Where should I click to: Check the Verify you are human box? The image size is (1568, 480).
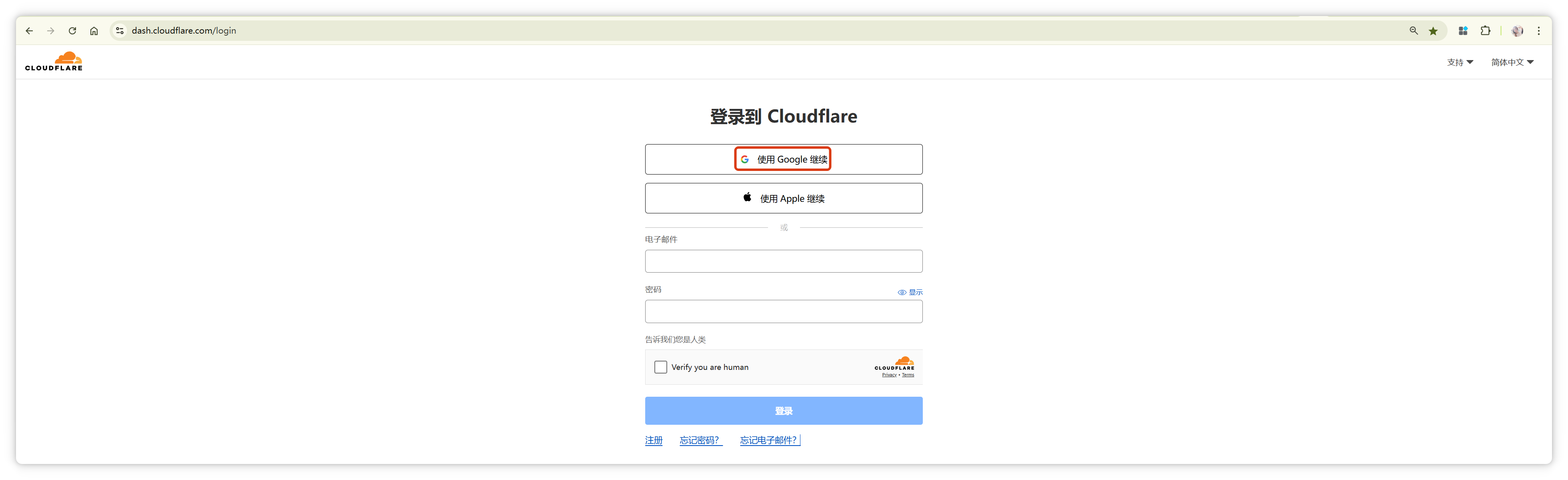tap(660, 367)
